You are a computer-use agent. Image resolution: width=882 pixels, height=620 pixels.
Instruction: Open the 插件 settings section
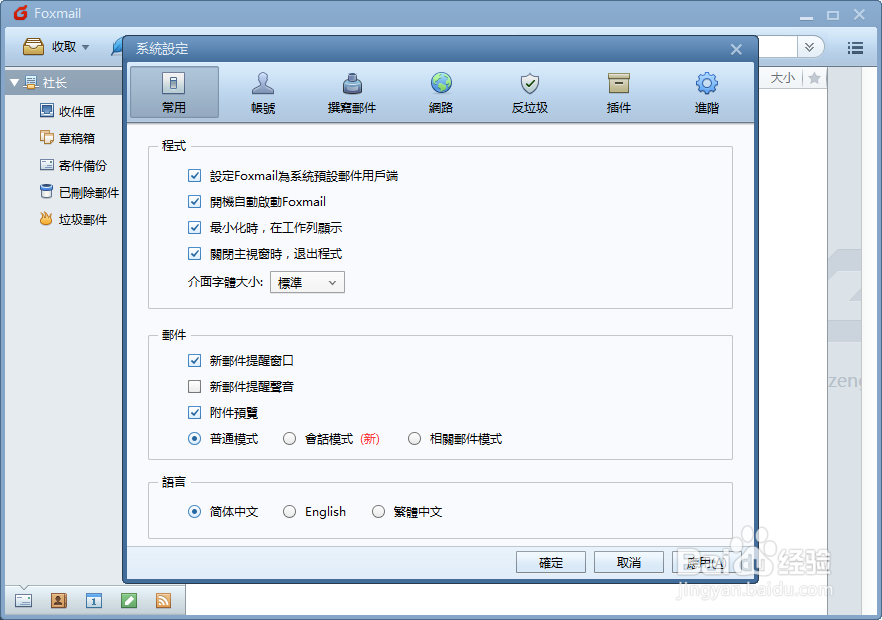click(x=618, y=91)
